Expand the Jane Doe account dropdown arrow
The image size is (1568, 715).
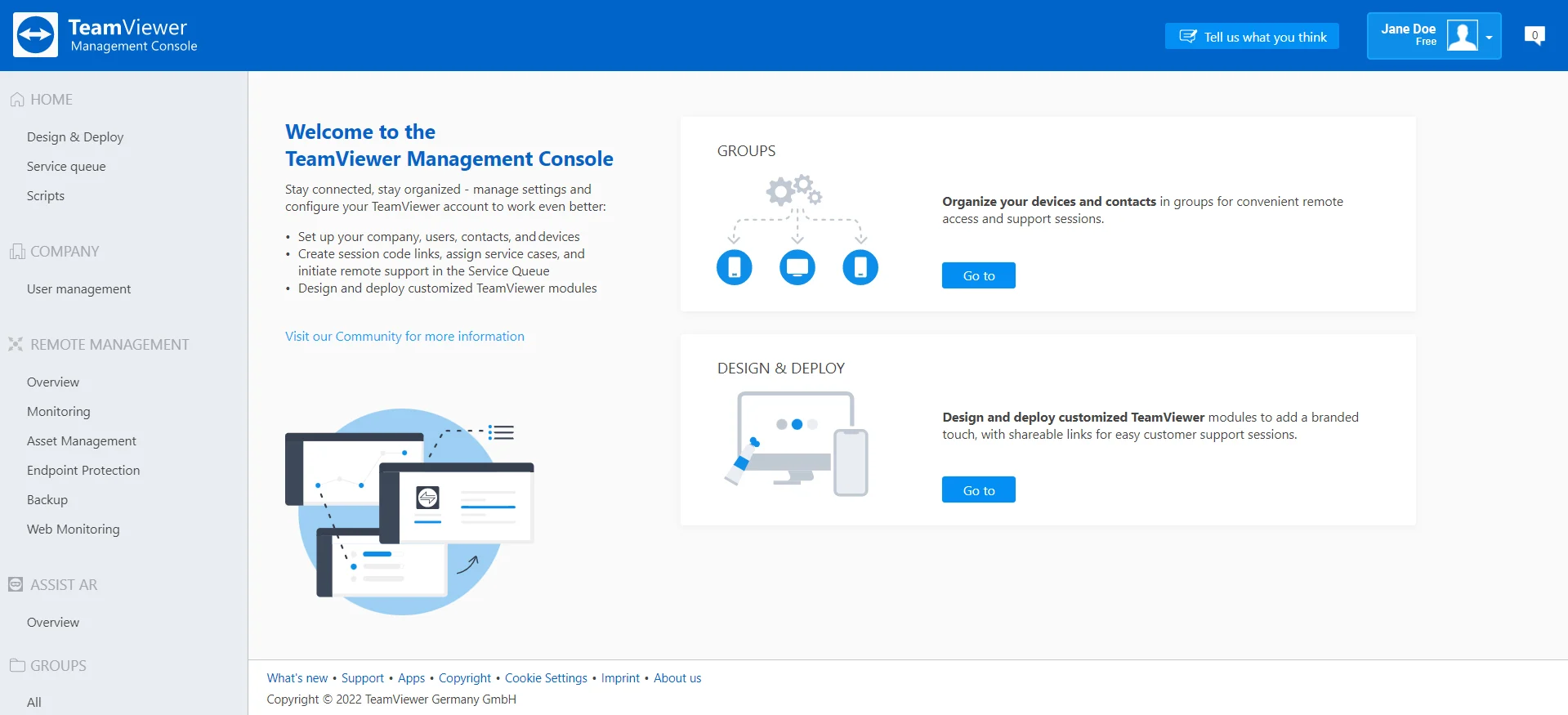pyautogui.click(x=1489, y=37)
